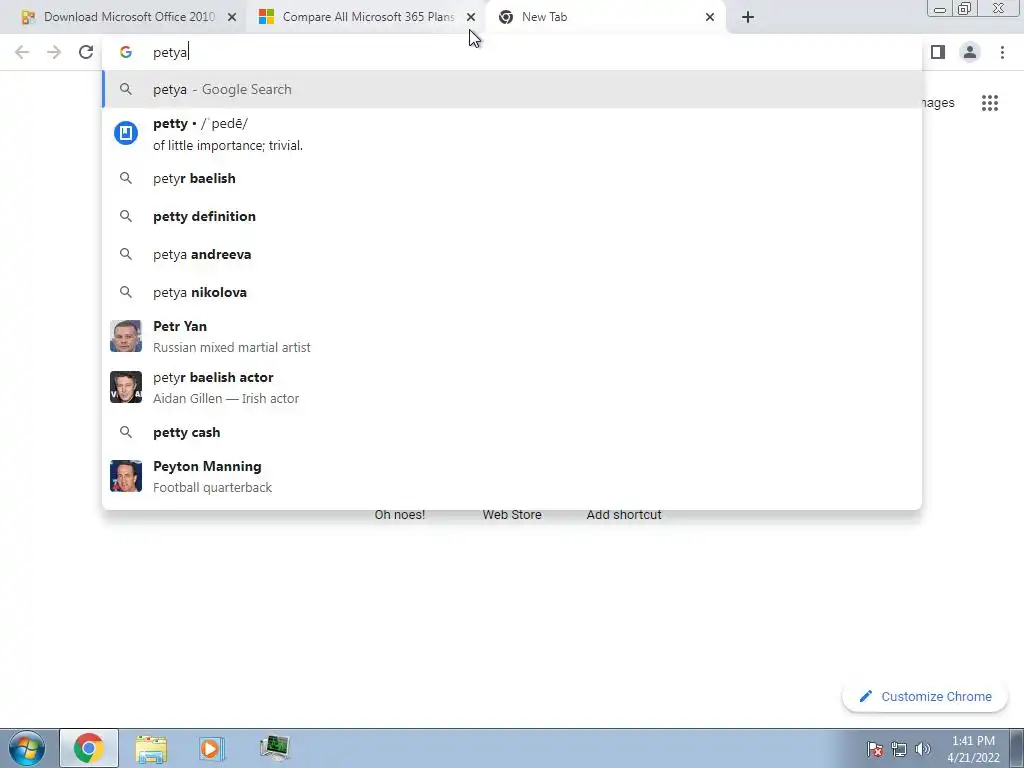Select the Petr Yan suggestion
The height and width of the screenshot is (768, 1024).
click(512, 336)
